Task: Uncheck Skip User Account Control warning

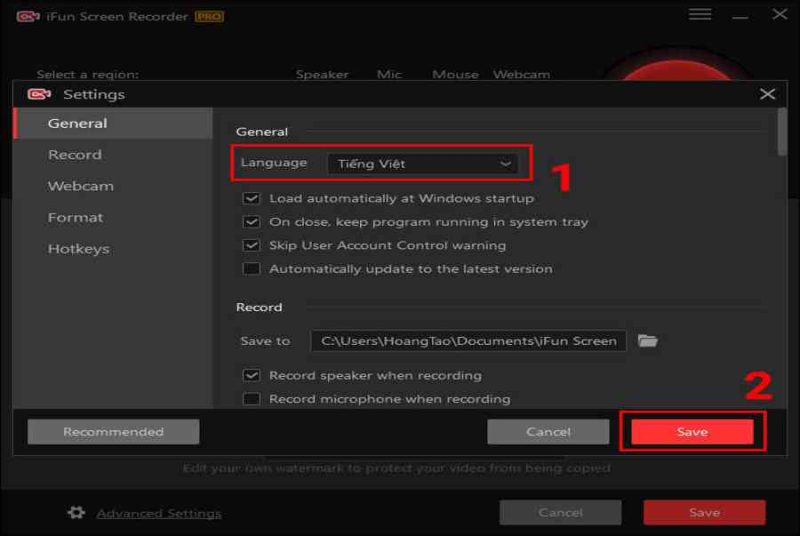Action: (x=251, y=245)
